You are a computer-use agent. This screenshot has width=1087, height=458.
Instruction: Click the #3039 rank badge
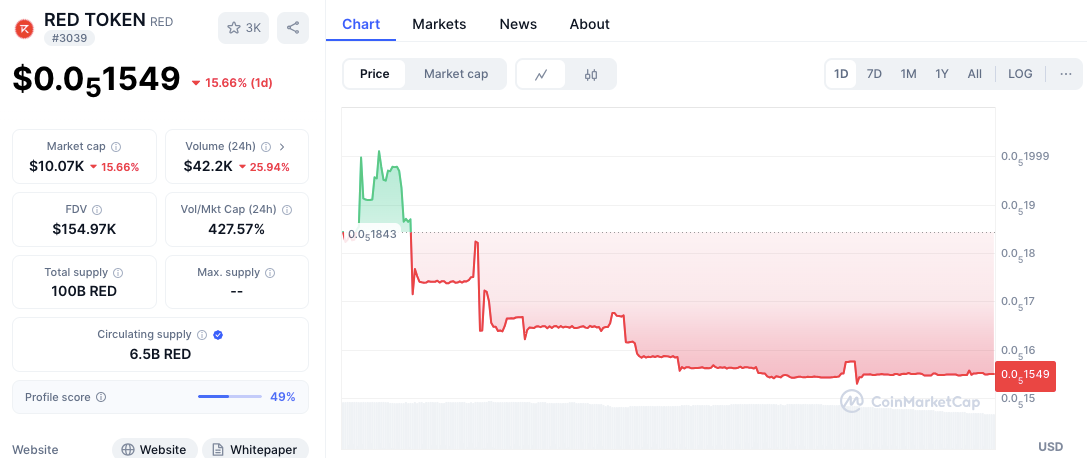[69, 38]
